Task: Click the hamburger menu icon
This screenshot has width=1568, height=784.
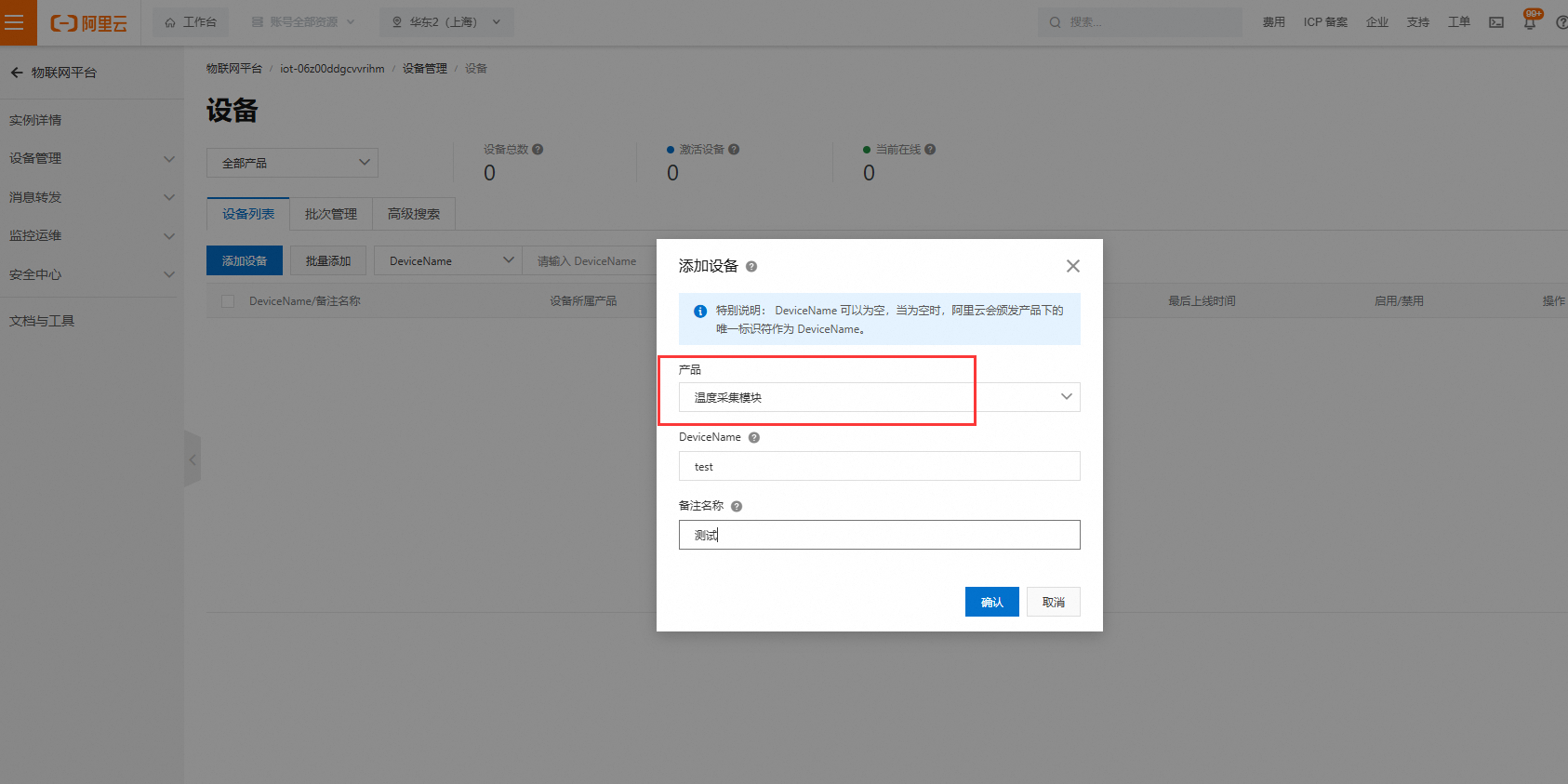Action: coord(15,22)
